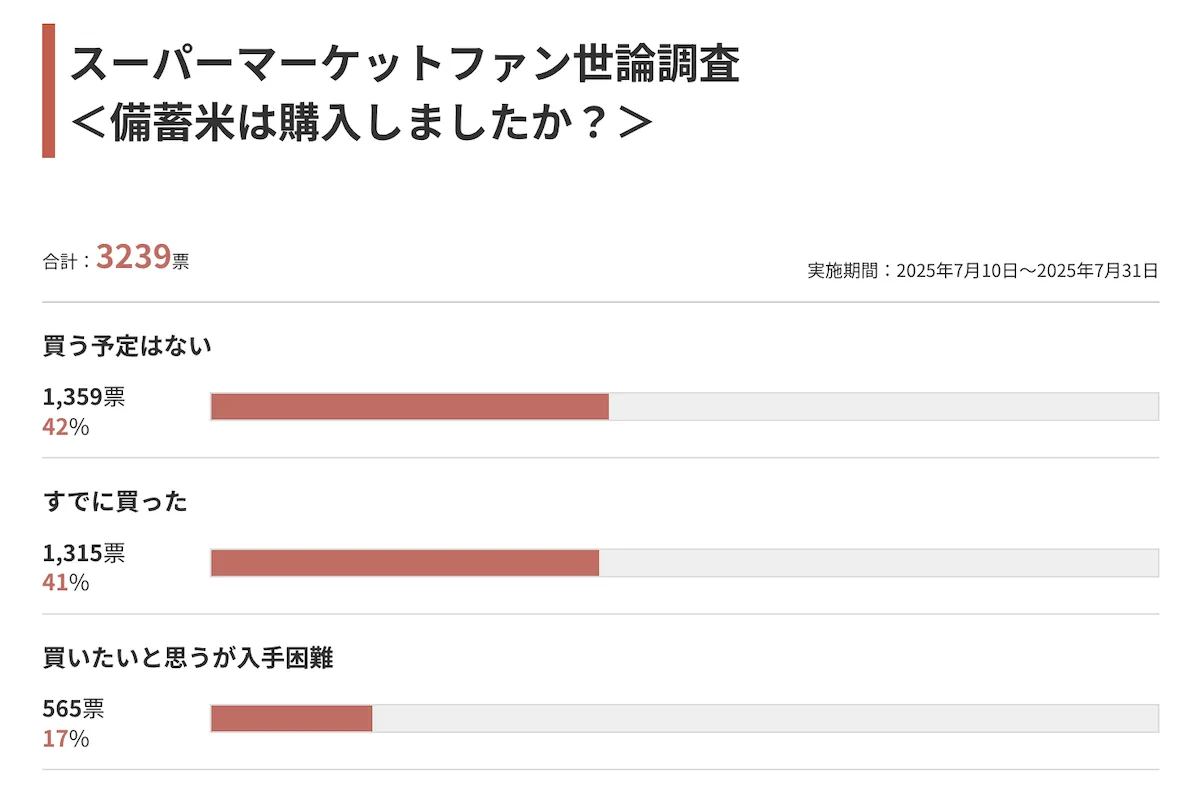The image size is (1200, 797).
Task: Click the 1,315票 vote count
Action: [x=83, y=553]
